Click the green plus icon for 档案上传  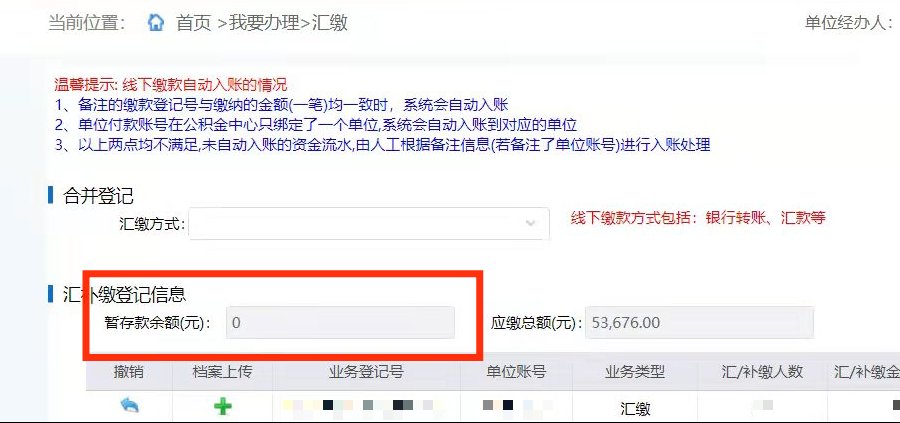tap(223, 406)
